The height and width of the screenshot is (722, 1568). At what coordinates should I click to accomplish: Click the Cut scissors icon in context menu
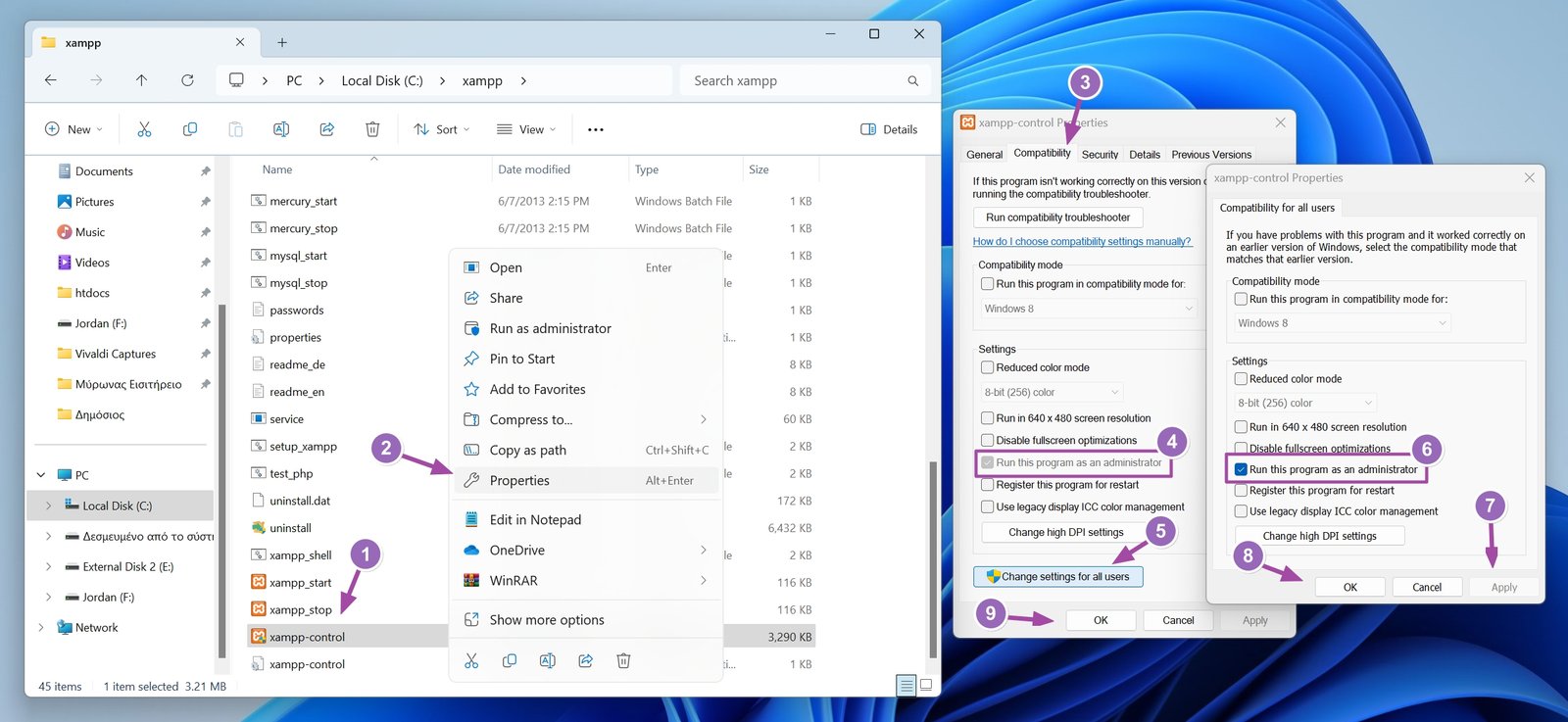pyautogui.click(x=471, y=661)
